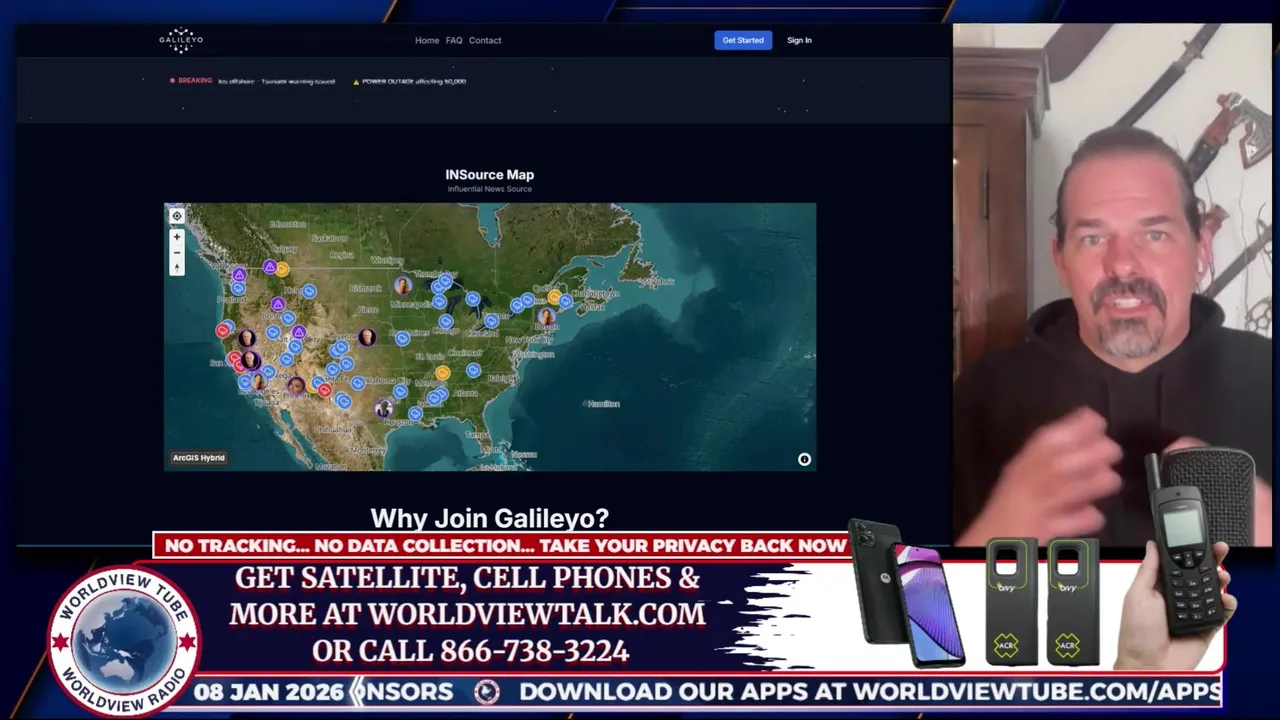Click the POWER OUTAGE alert in the ticker

(410, 81)
